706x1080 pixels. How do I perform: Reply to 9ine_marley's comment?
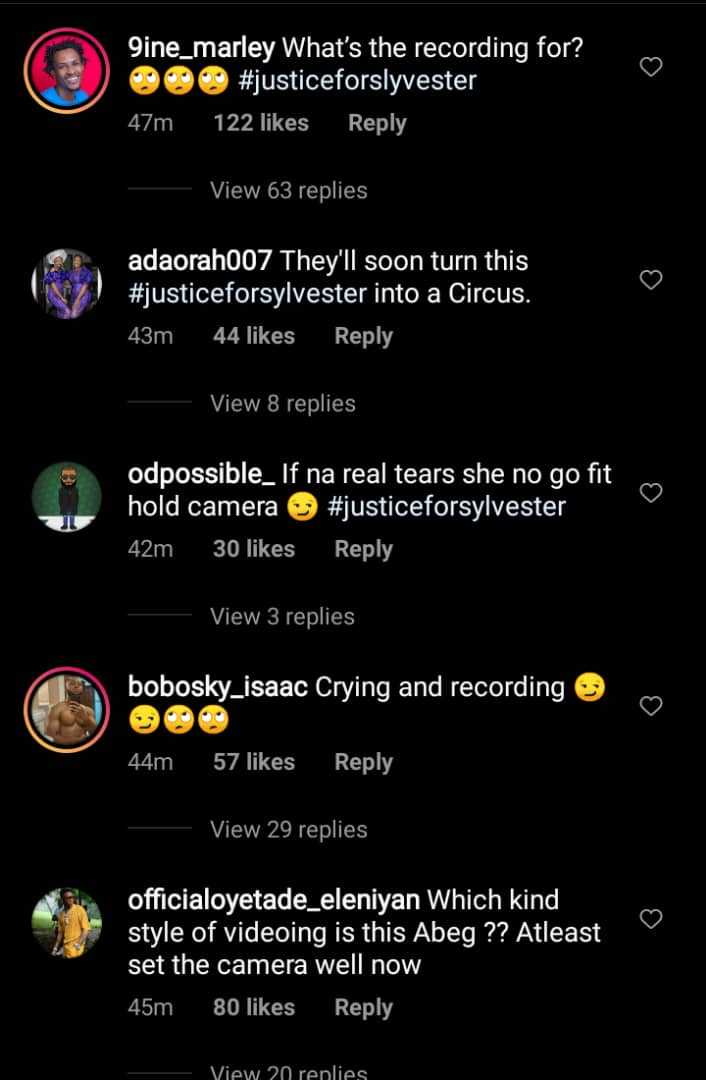click(377, 123)
